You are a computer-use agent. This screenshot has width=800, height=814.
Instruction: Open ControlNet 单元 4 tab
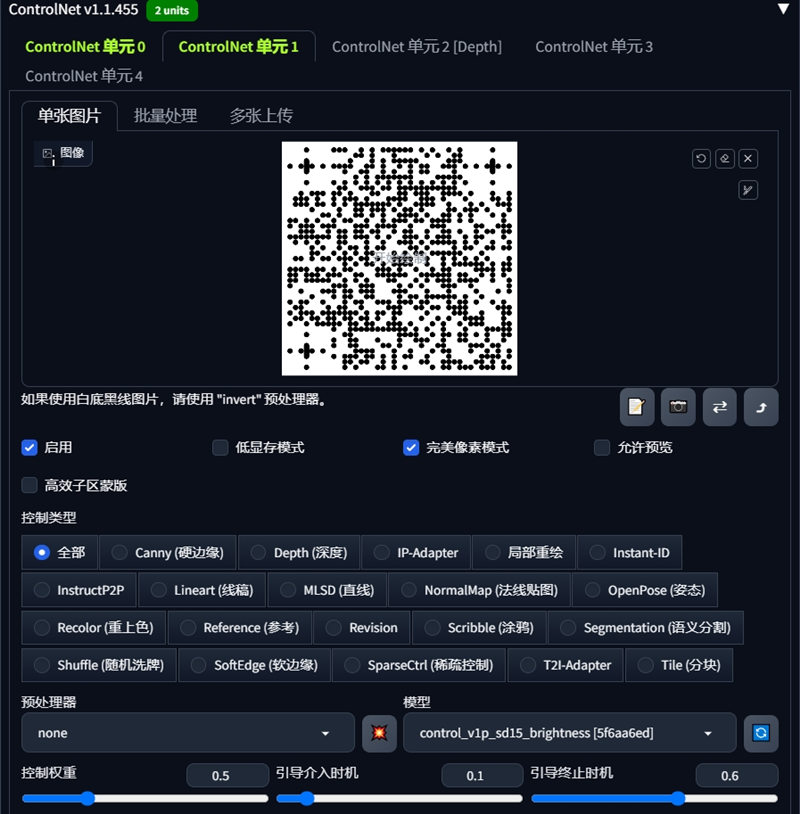pyautogui.click(x=84, y=76)
